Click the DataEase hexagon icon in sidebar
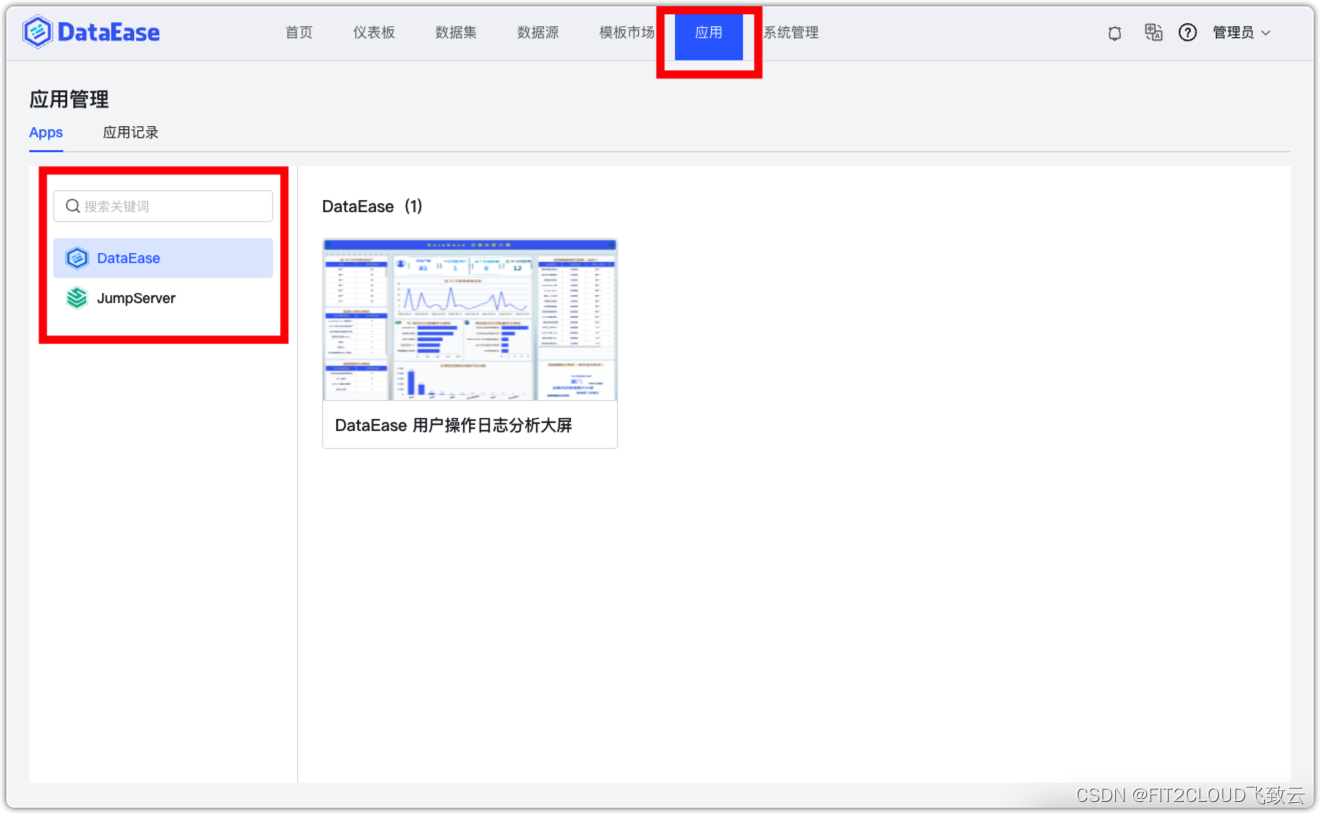 [x=77, y=258]
